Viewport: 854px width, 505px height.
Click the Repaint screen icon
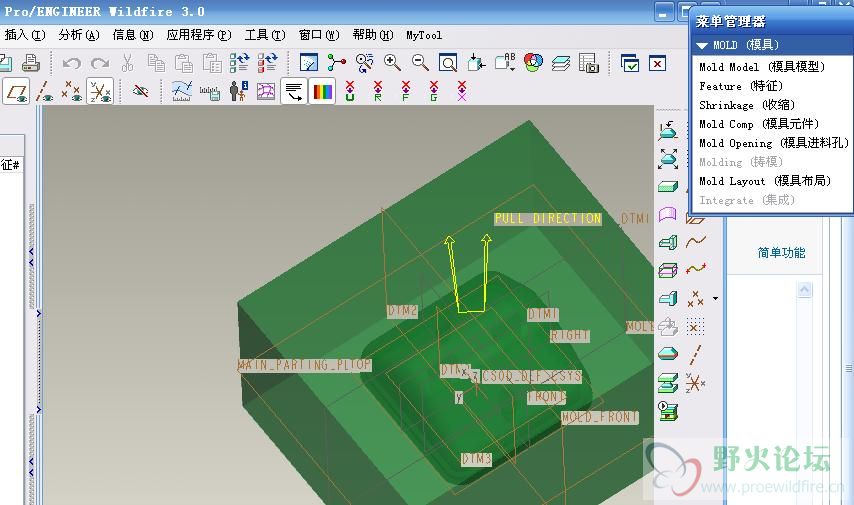pos(309,63)
